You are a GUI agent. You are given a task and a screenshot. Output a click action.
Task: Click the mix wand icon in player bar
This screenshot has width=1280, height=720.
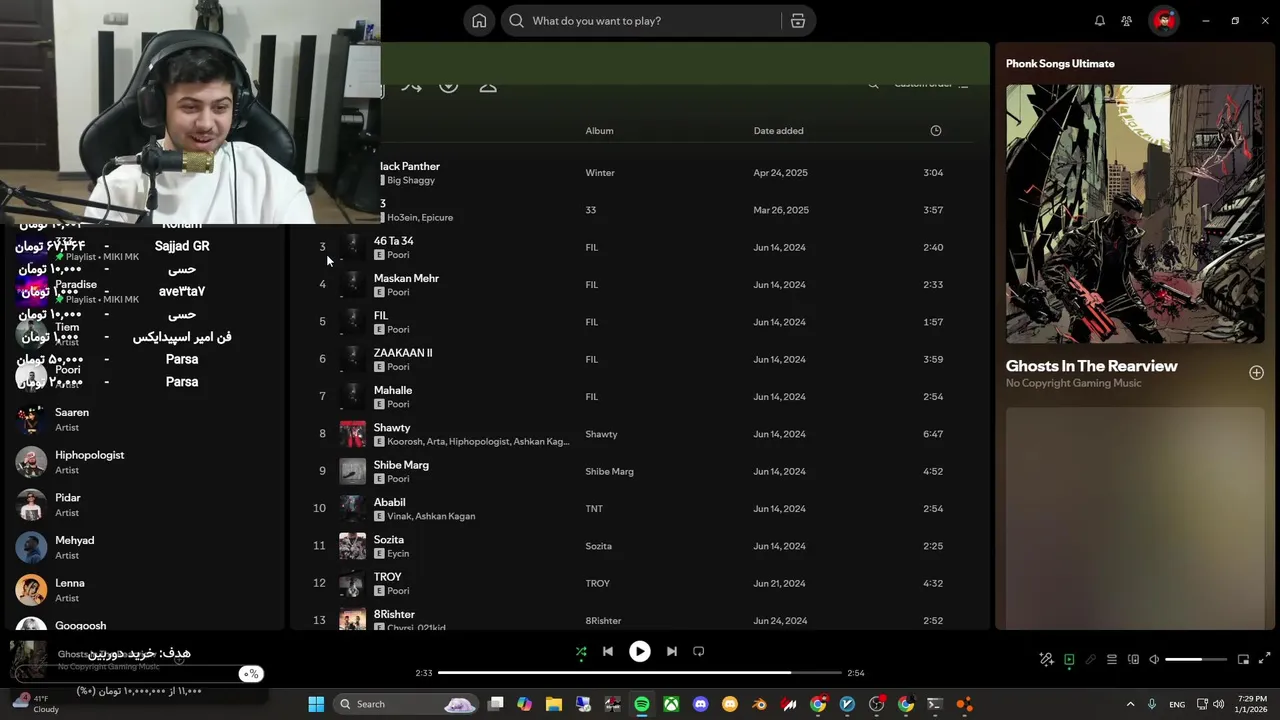pyautogui.click(x=1047, y=660)
